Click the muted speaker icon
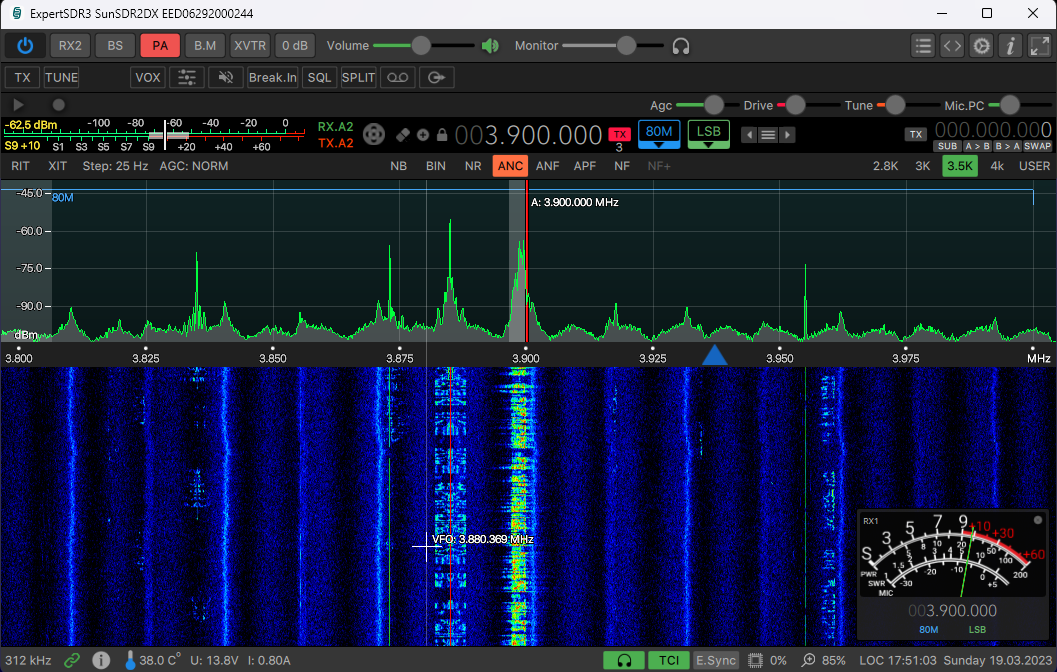The height and width of the screenshot is (672, 1057). [226, 78]
